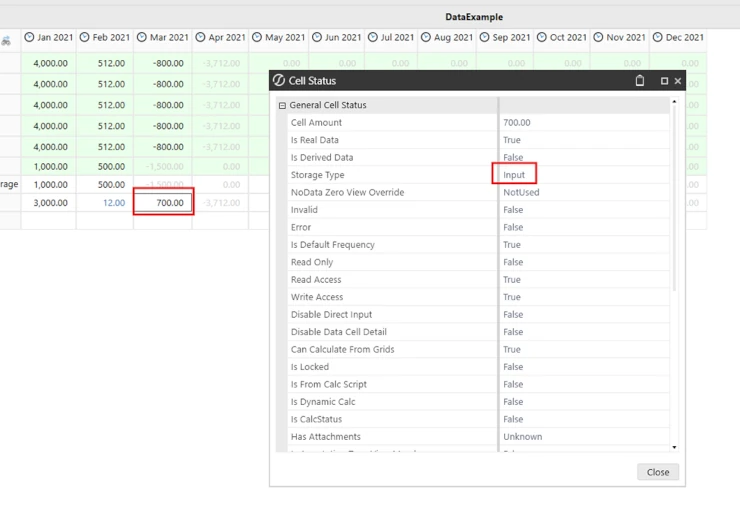Select the Cell Amount value 700.00
Viewport: 740px width, 518px height.
pyautogui.click(x=517, y=123)
